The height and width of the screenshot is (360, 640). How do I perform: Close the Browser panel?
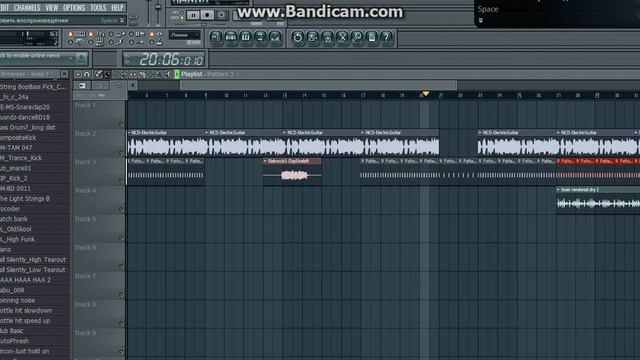(64, 74)
